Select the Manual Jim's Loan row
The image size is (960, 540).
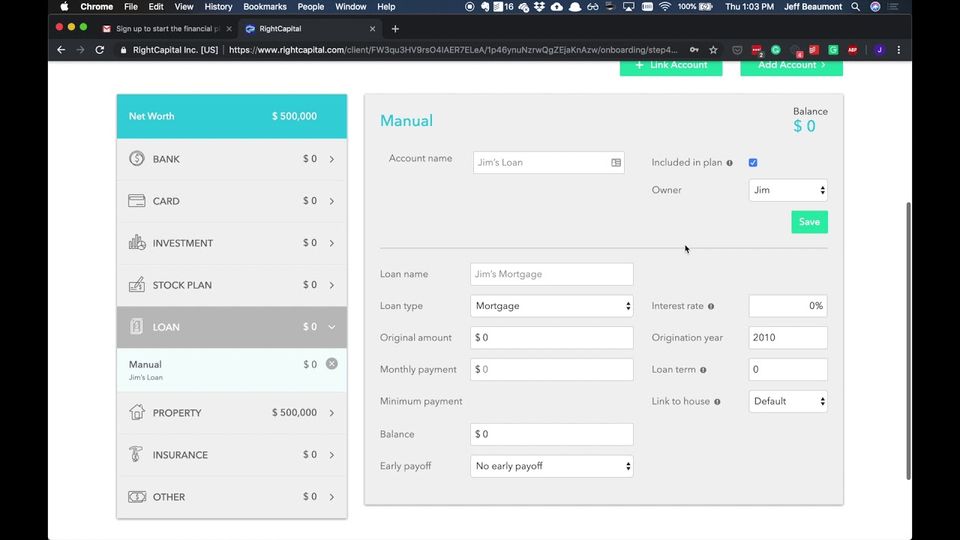tap(231, 370)
